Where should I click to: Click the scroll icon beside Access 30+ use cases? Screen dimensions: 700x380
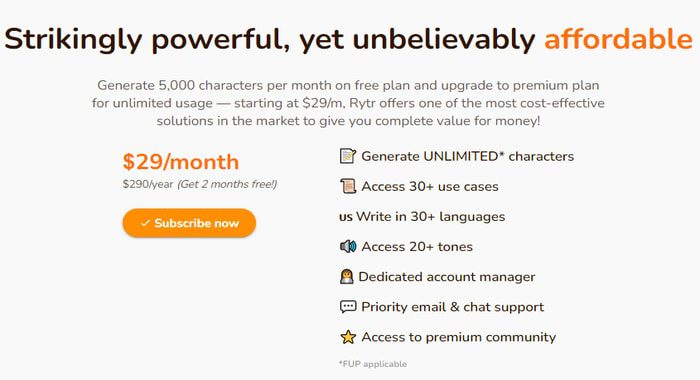(x=348, y=186)
